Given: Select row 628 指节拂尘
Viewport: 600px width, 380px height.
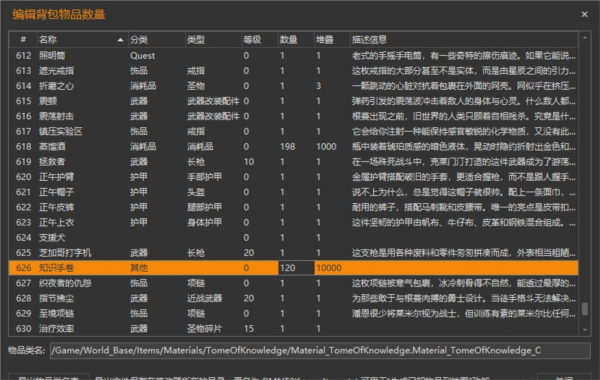Looking at the screenshot, I should [293, 298].
